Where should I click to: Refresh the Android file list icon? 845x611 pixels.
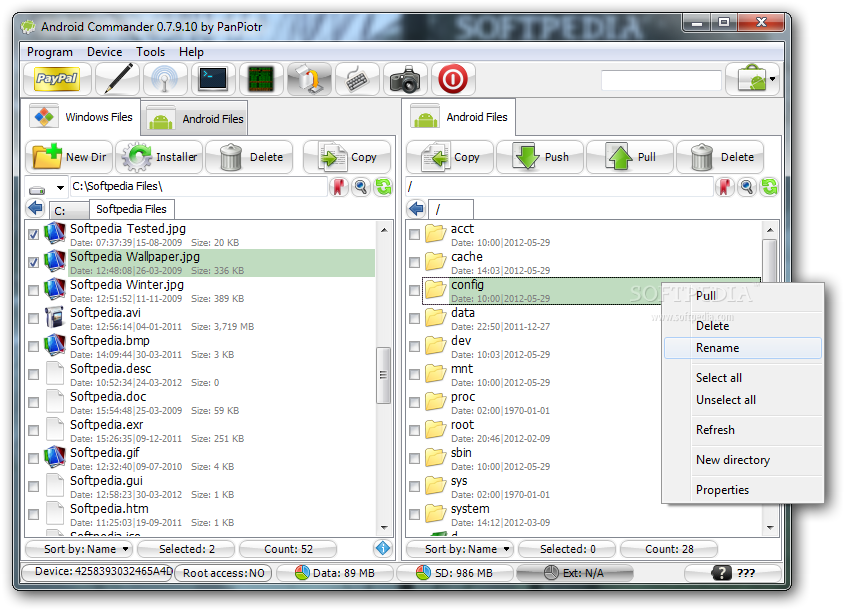770,187
